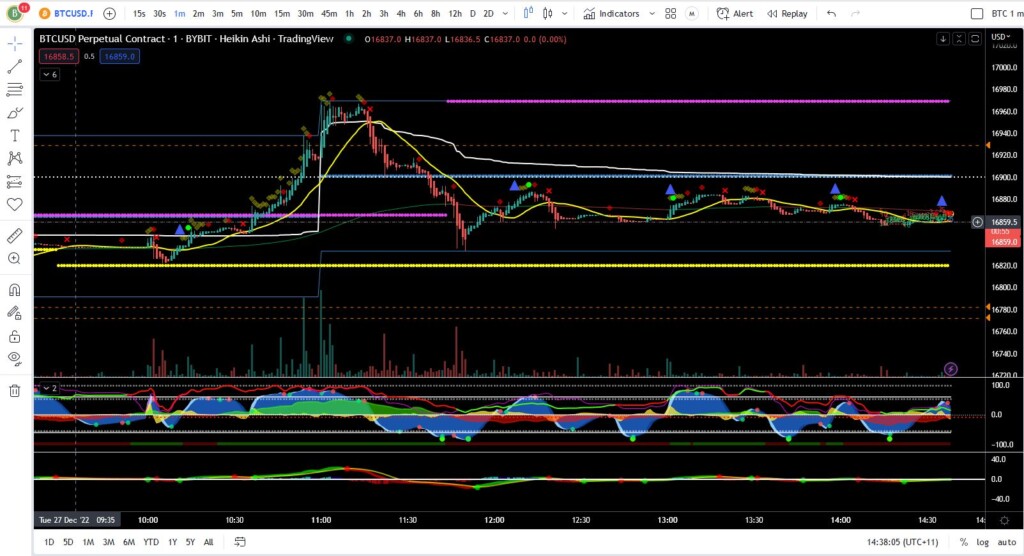This screenshot has width=1024, height=556.
Task: Select the ruler measure tool
Action: (x=15, y=236)
